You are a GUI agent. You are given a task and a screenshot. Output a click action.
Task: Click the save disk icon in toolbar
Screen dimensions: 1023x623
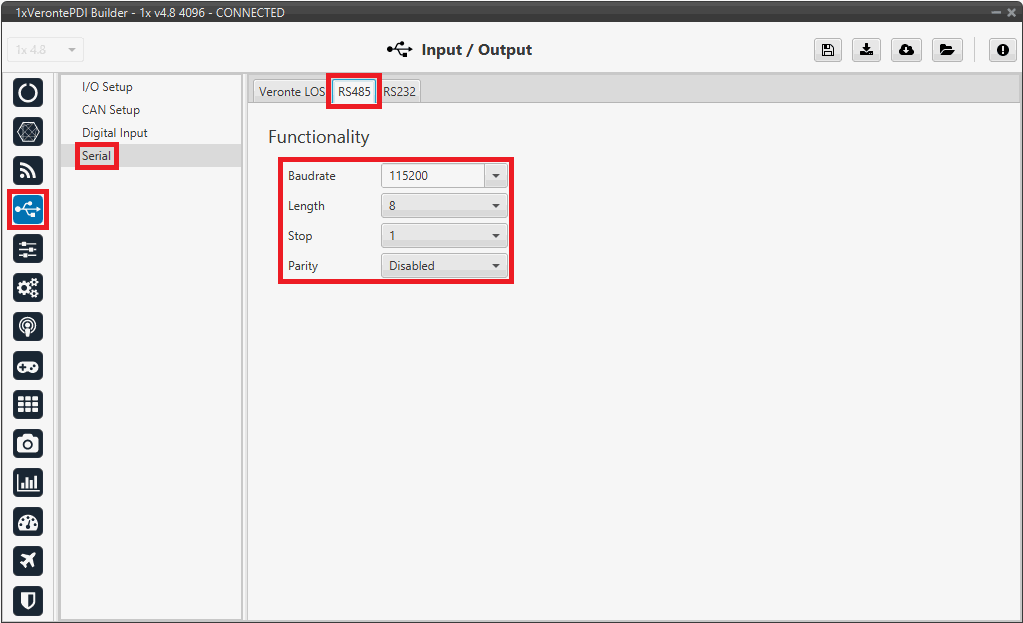pyautogui.click(x=827, y=50)
